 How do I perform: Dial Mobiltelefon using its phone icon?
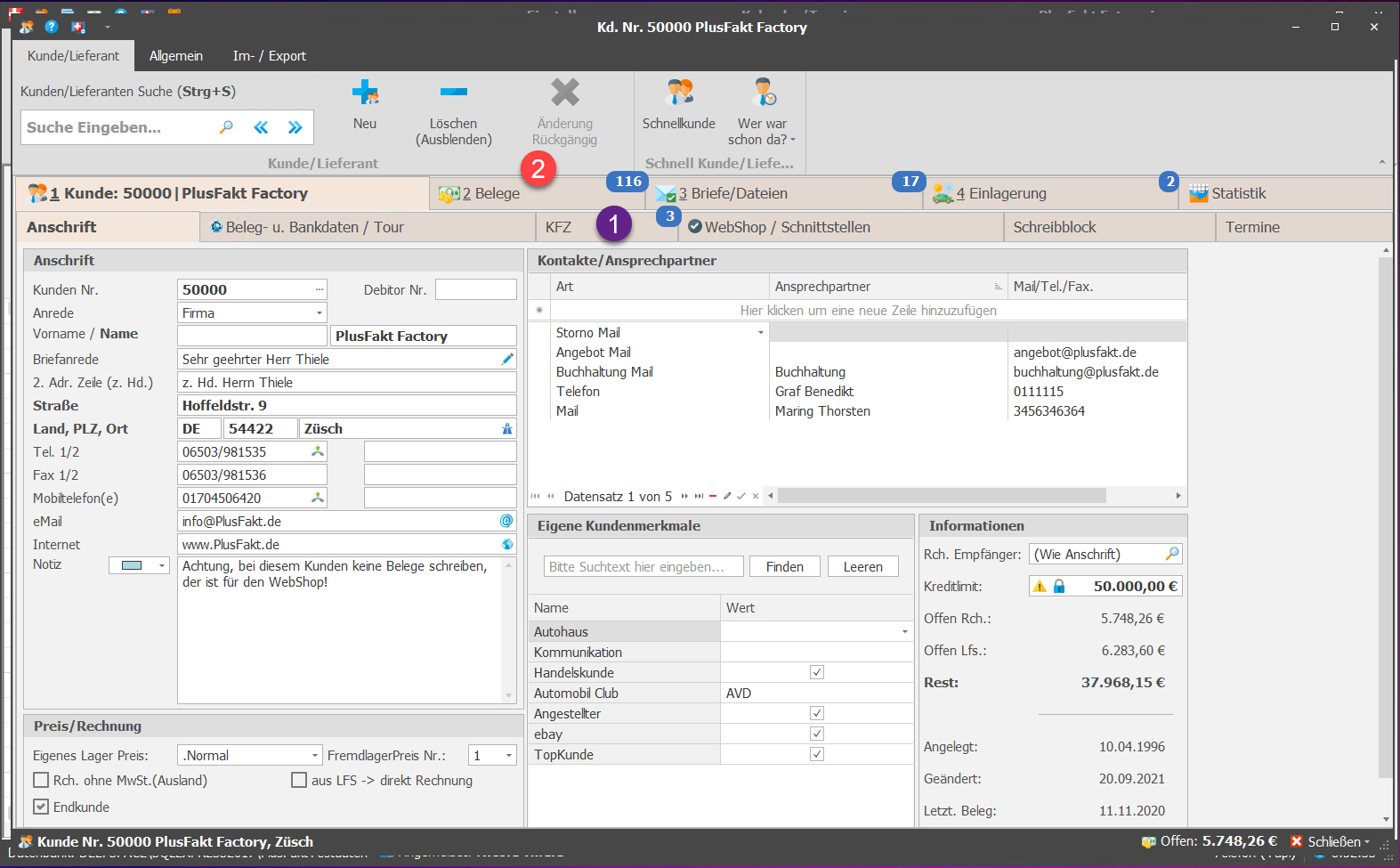[x=317, y=498]
